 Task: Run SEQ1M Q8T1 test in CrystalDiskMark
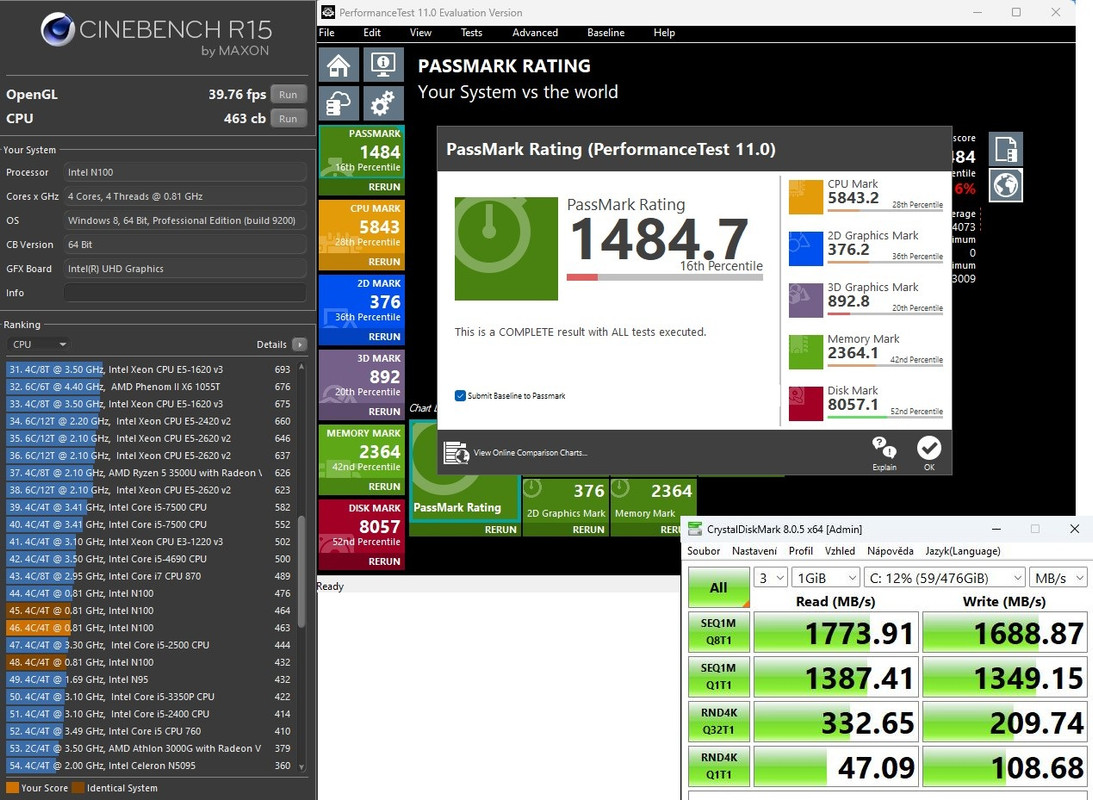[718, 632]
